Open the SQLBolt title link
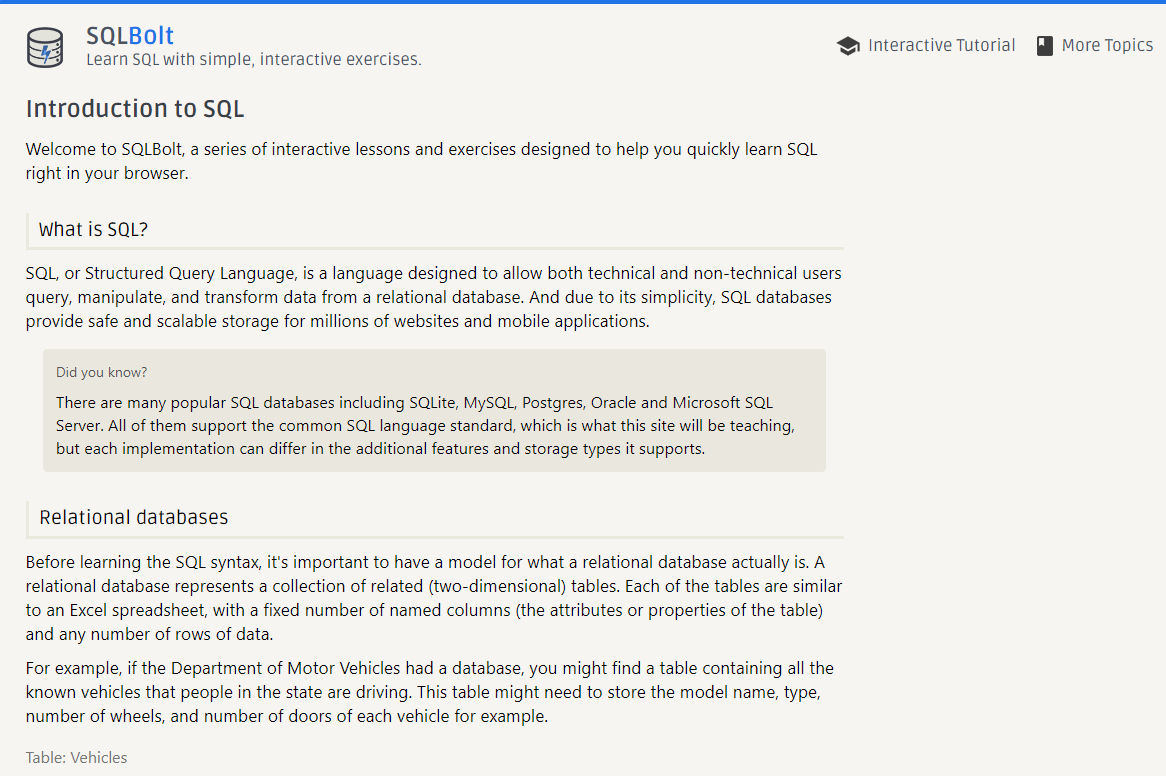This screenshot has width=1166, height=776. pyautogui.click(x=130, y=36)
